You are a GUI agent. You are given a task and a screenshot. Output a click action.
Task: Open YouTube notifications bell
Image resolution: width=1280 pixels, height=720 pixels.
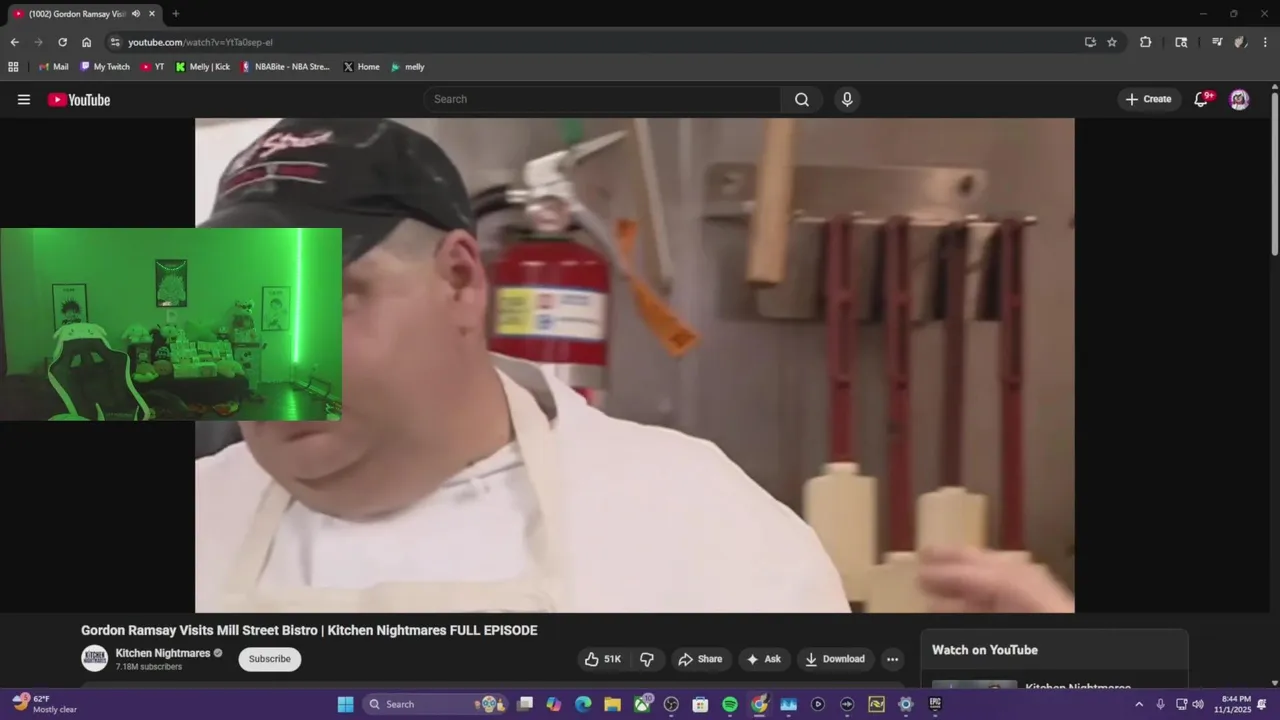tap(1202, 99)
